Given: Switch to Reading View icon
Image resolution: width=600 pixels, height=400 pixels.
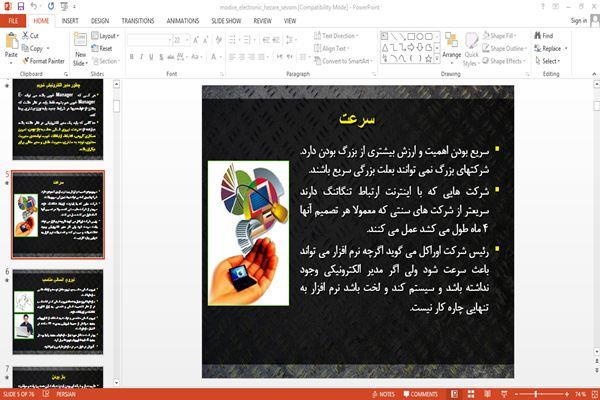Looking at the screenshot, I should (488, 394).
